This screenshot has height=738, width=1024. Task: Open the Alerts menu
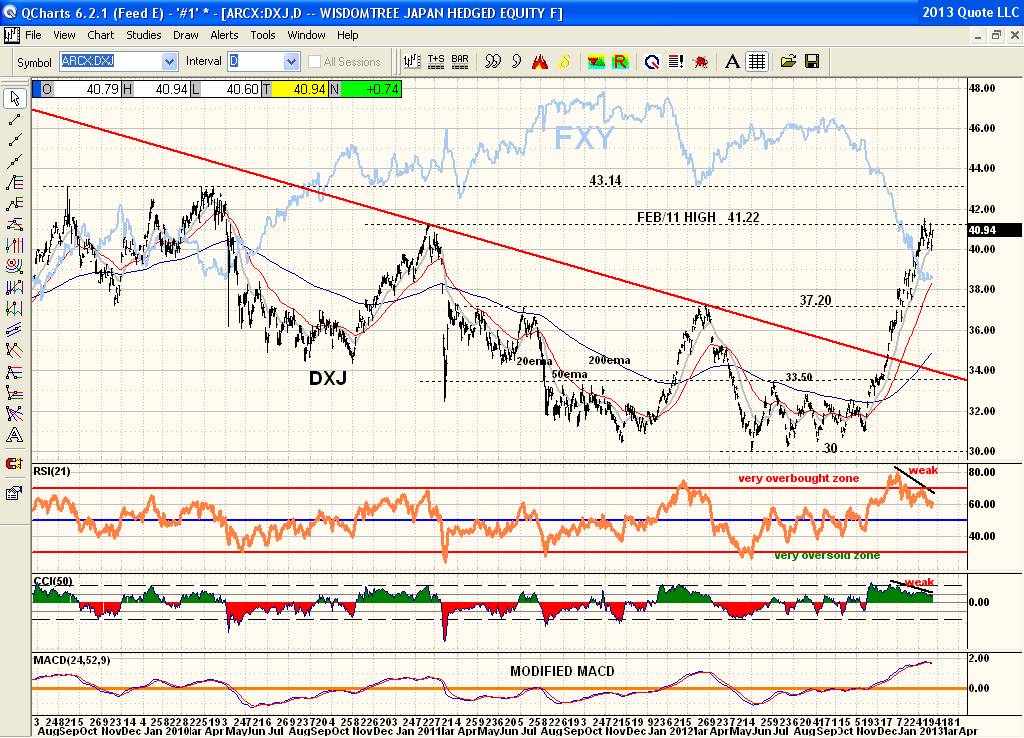[x=224, y=35]
